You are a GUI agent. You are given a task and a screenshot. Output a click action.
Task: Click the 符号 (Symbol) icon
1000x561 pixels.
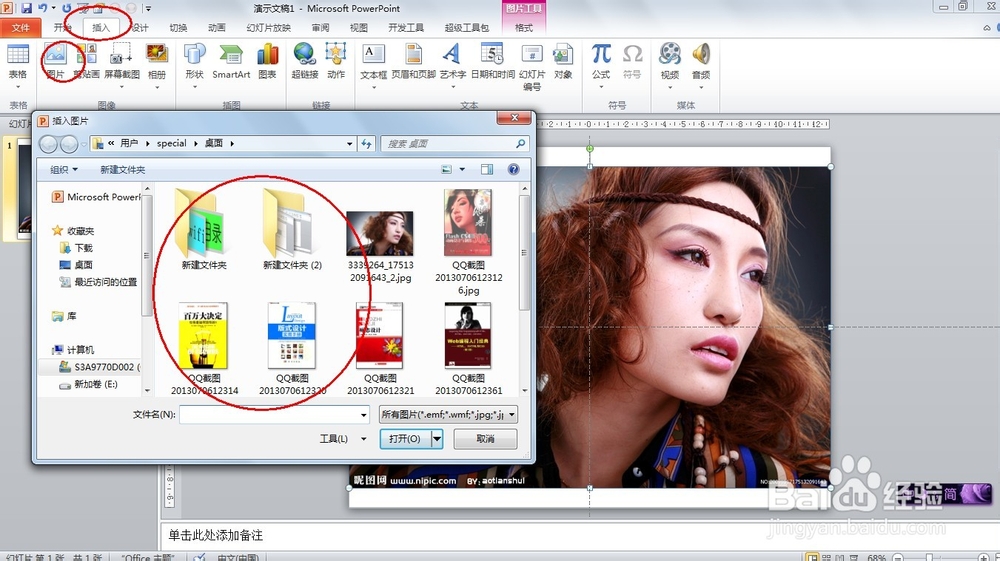(x=632, y=62)
